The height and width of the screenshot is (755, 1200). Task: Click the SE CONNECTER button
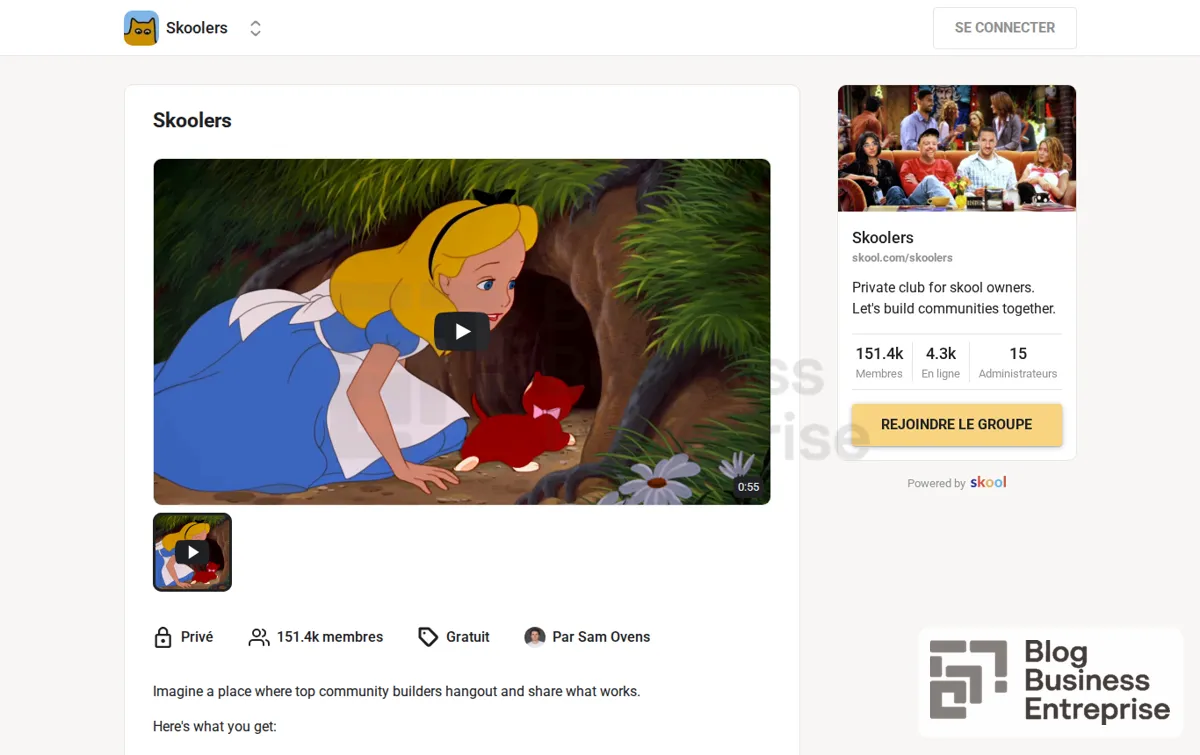point(1004,28)
